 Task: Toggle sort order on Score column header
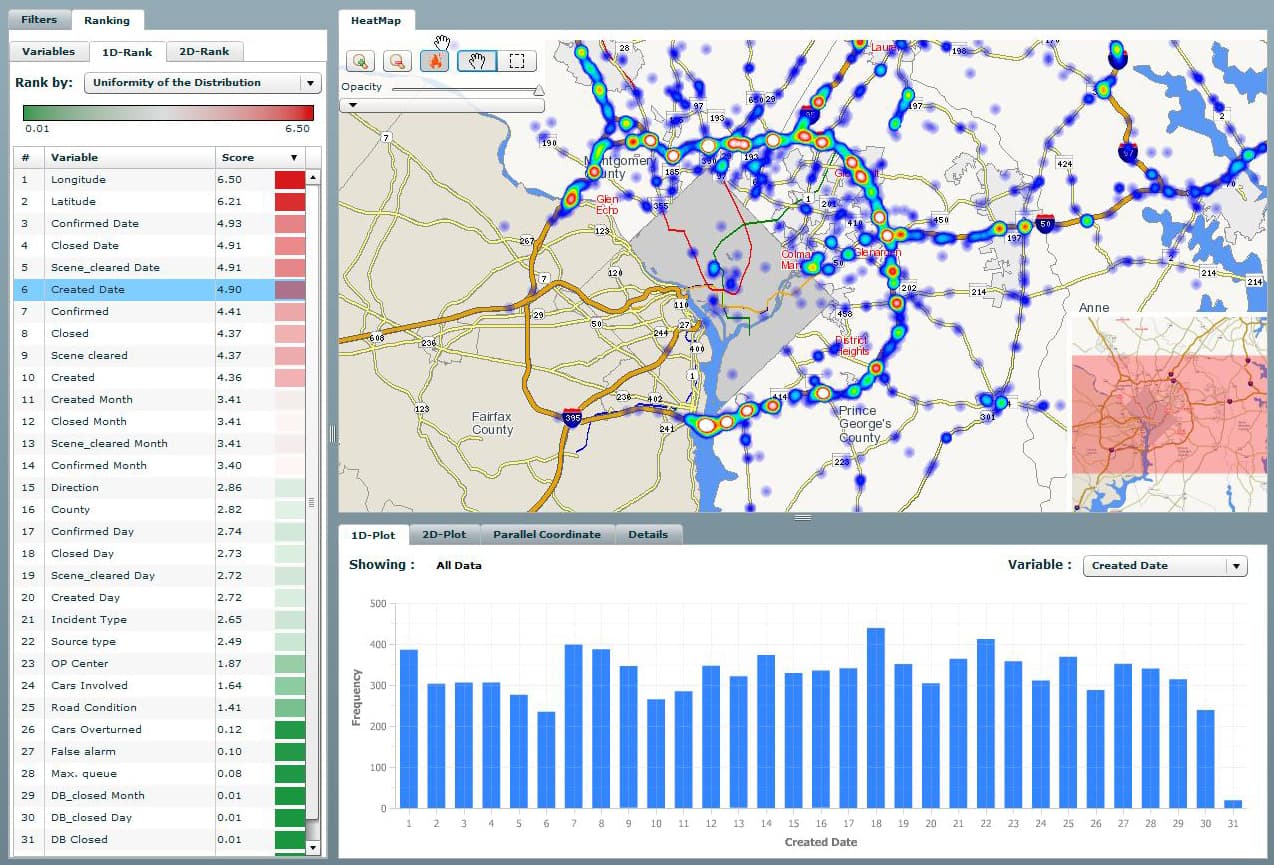point(293,158)
